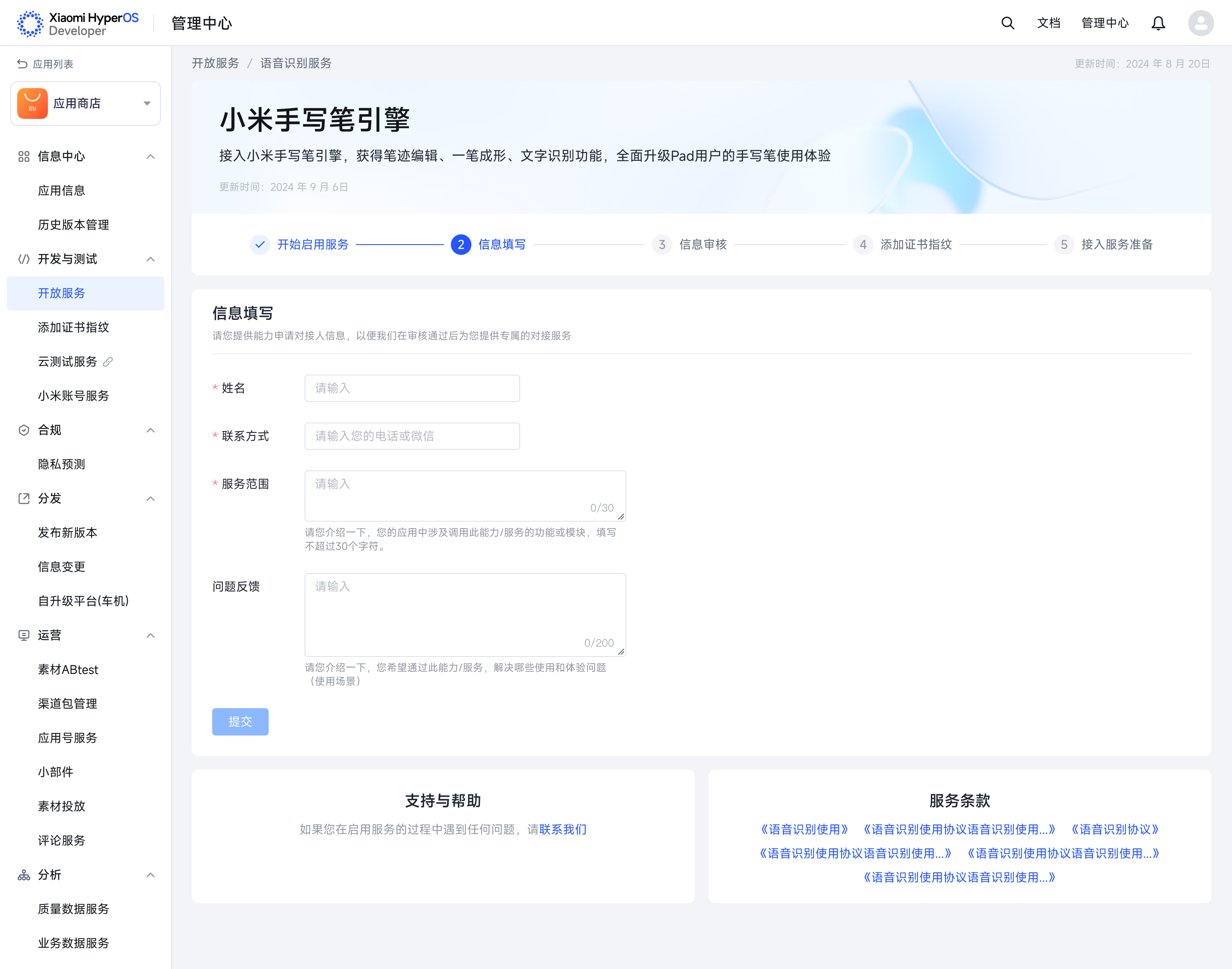Screen dimensions: 1232x969
Task: Collapse the 合规 section chevron
Action: coord(151,430)
